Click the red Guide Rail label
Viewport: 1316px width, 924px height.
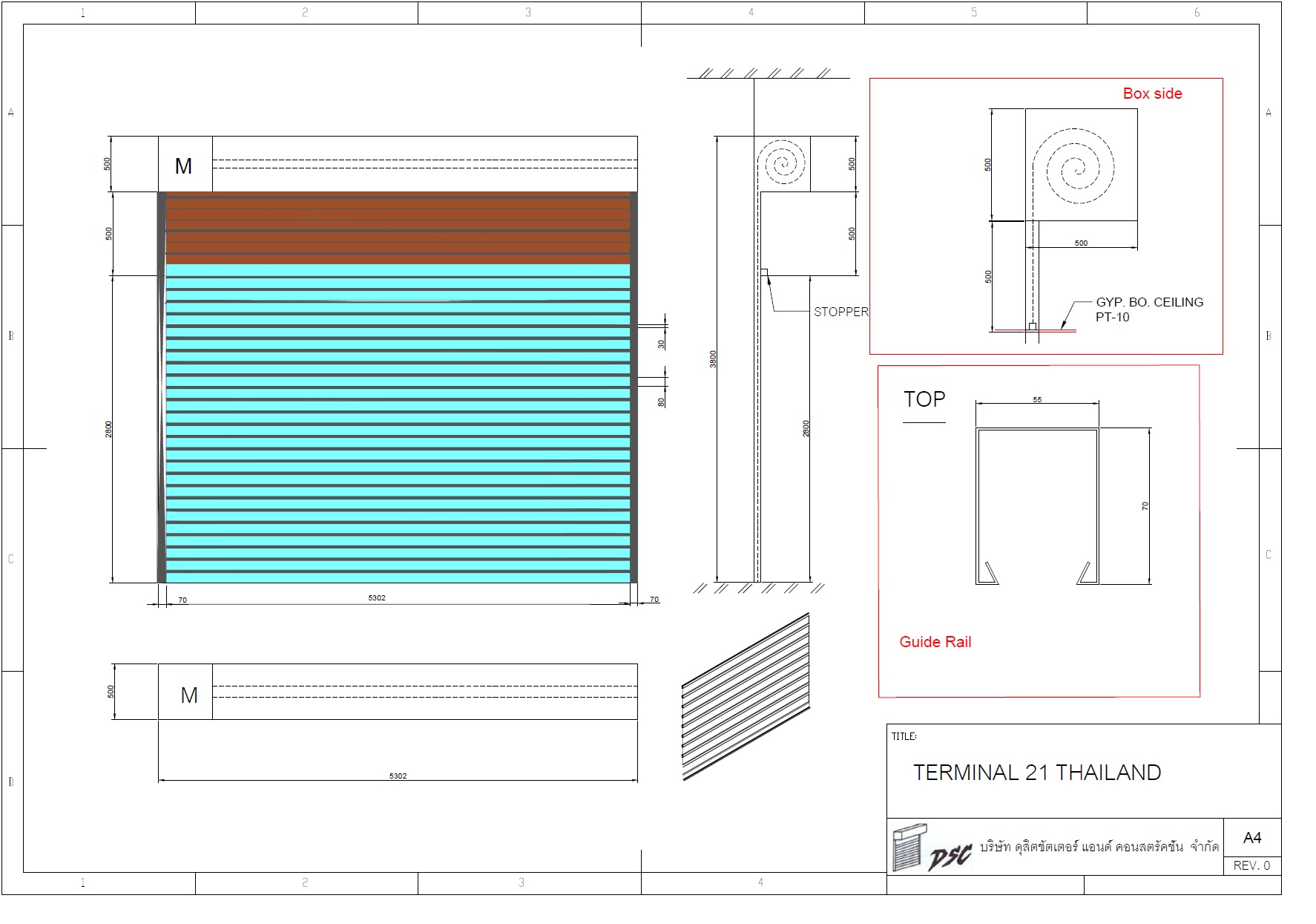pos(935,642)
